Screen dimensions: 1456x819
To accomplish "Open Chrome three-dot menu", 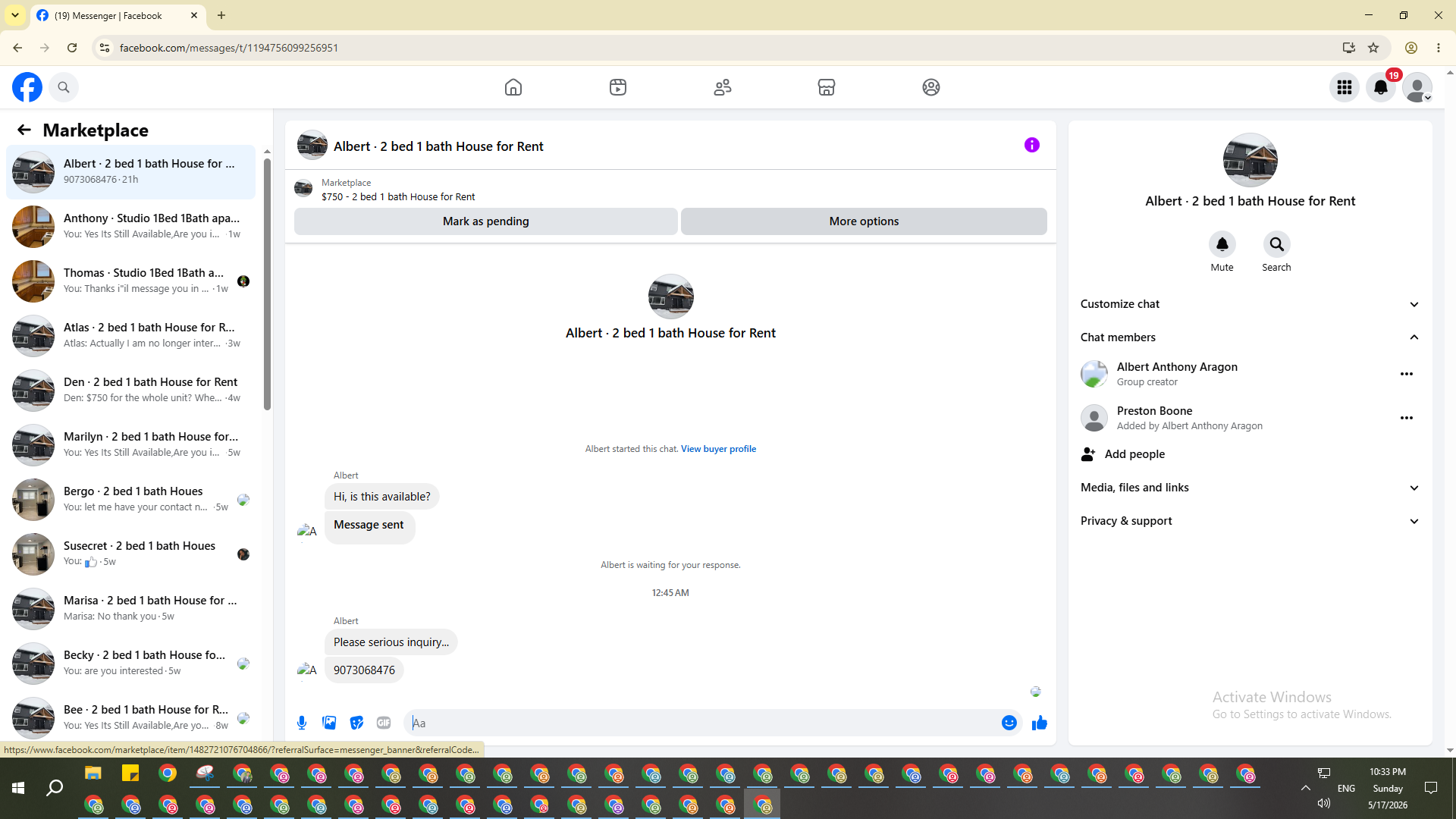I will (x=1439, y=48).
